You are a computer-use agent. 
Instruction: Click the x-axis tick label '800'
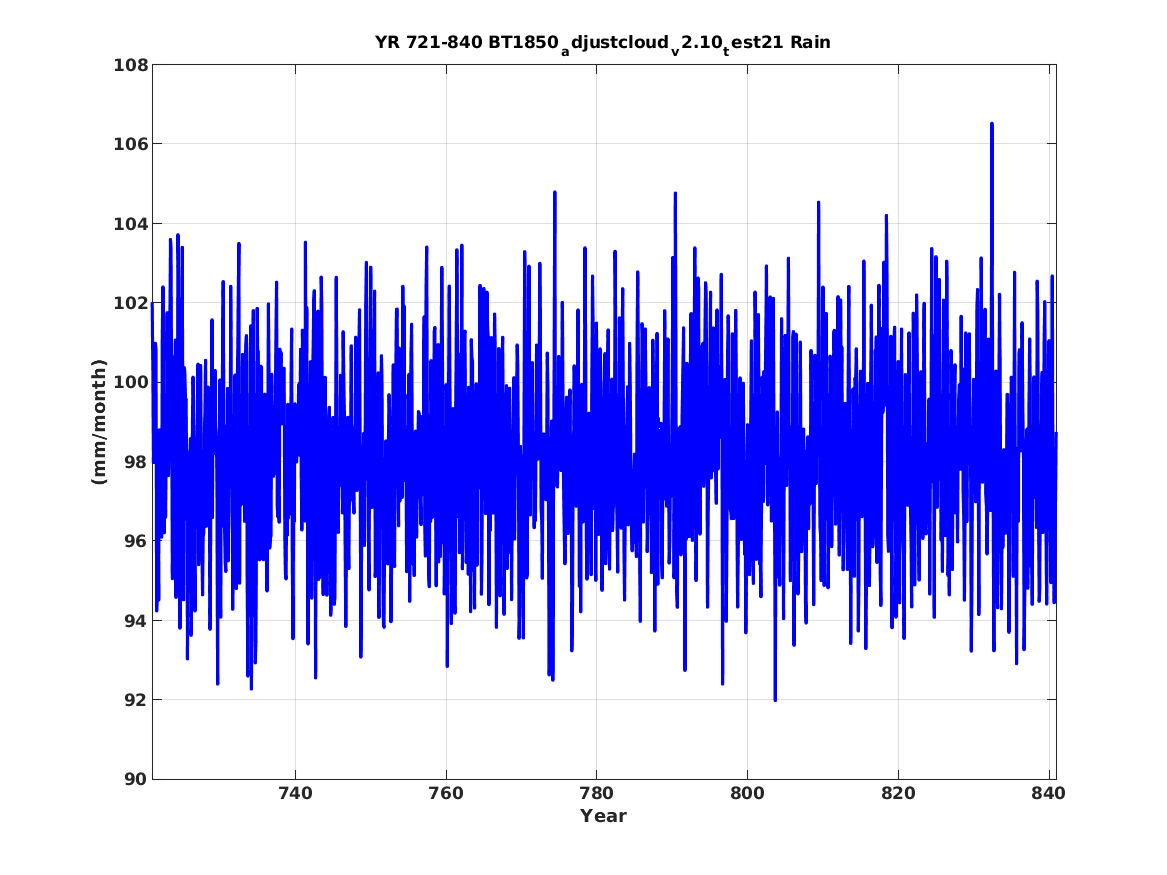click(x=747, y=793)
